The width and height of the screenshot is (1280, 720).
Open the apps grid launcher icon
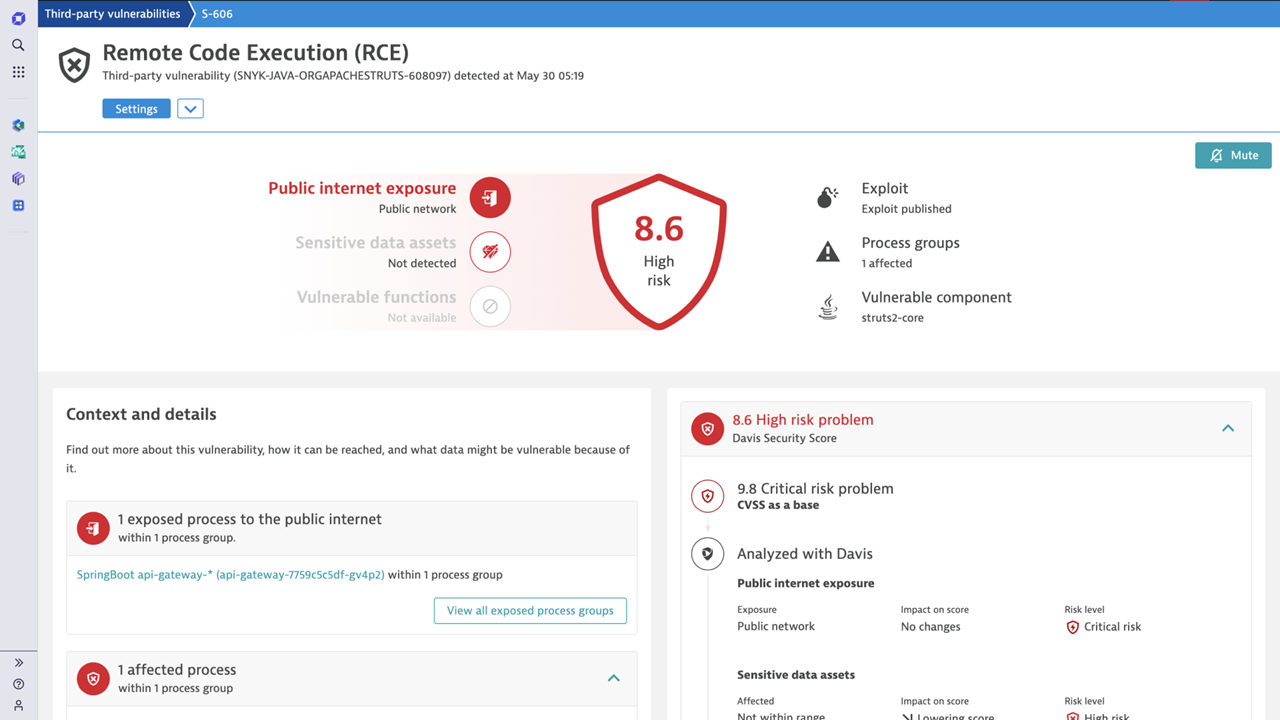(18, 72)
